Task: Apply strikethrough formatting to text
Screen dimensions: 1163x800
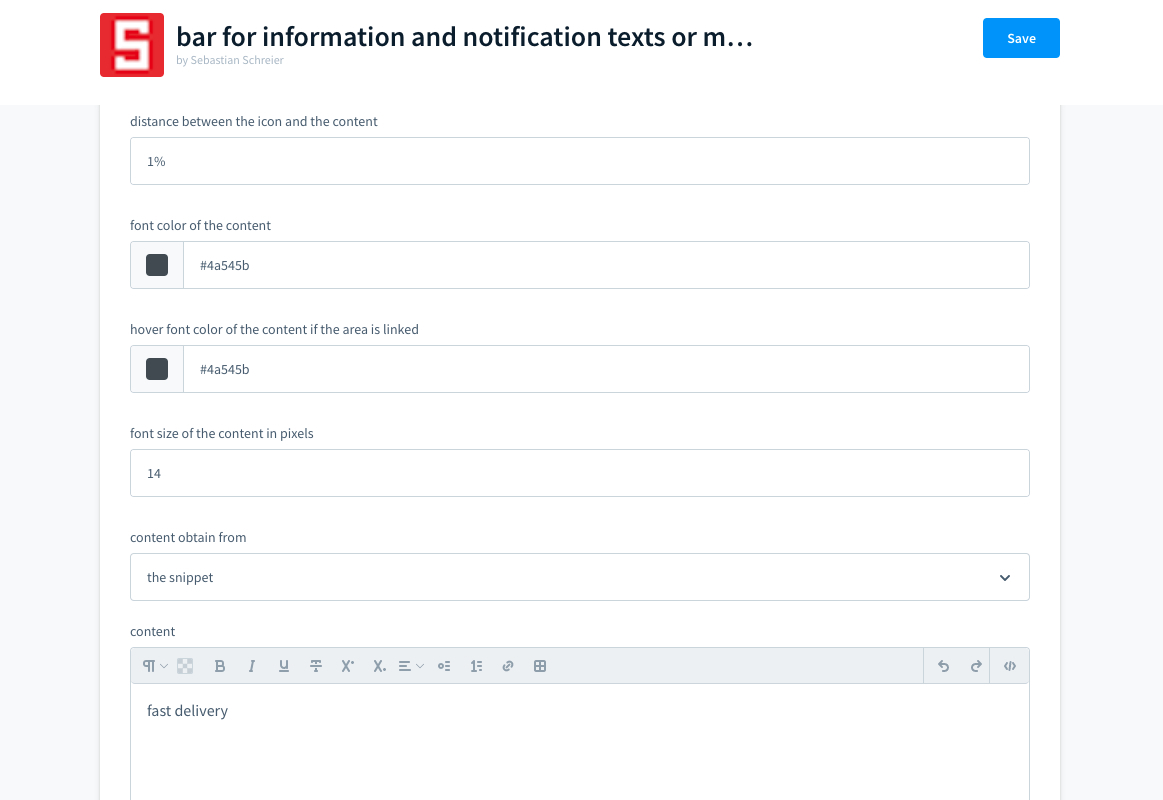Action: pyautogui.click(x=316, y=666)
